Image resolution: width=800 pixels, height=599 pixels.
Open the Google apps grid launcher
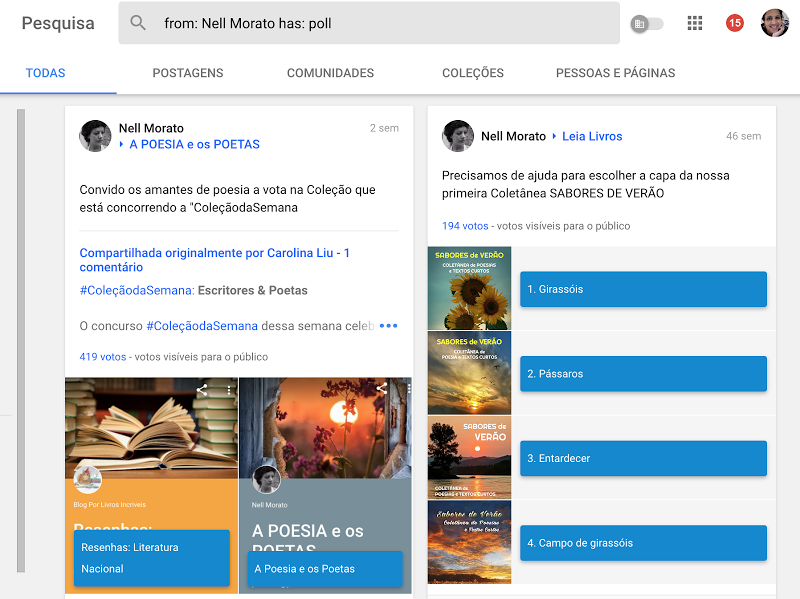tap(695, 22)
